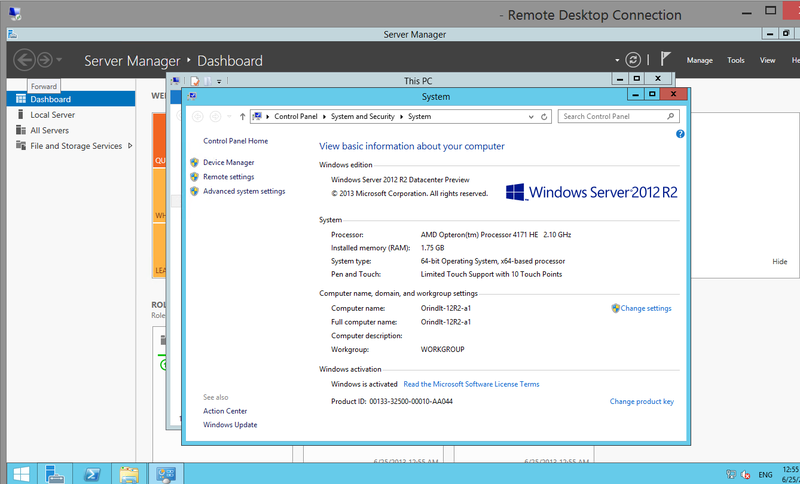Click Change settings for computer name
The image size is (800, 484).
pyautogui.click(x=646, y=308)
